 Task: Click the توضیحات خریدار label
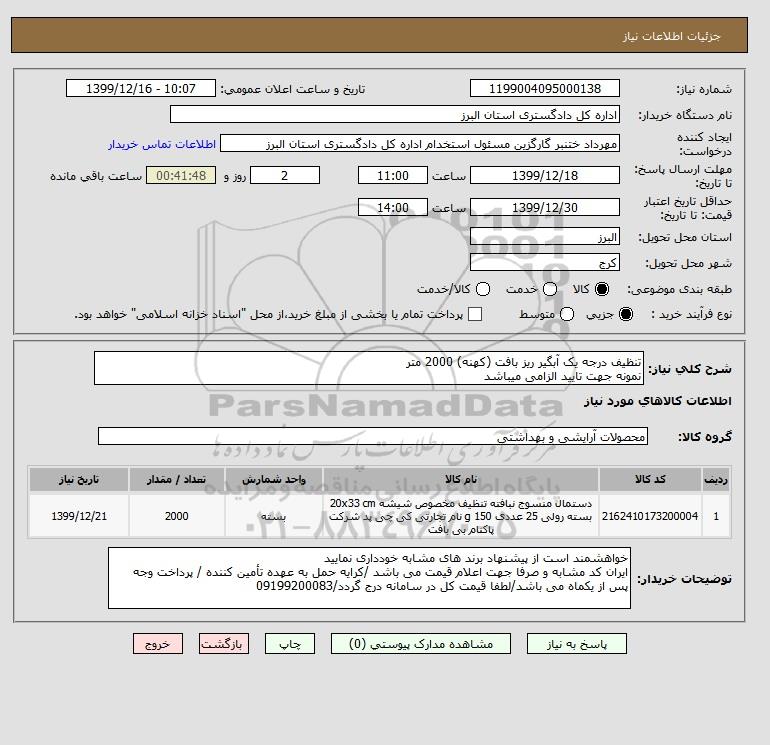click(685, 579)
